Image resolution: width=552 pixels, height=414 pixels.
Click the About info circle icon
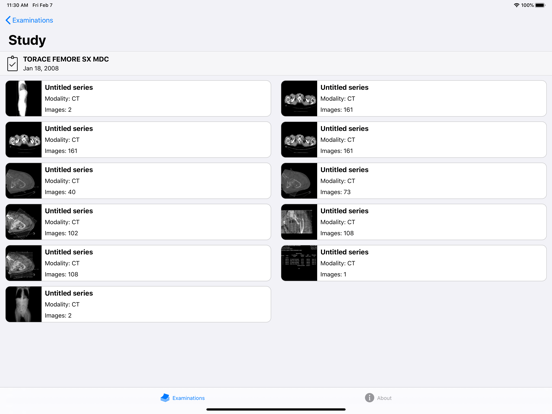pyautogui.click(x=369, y=398)
